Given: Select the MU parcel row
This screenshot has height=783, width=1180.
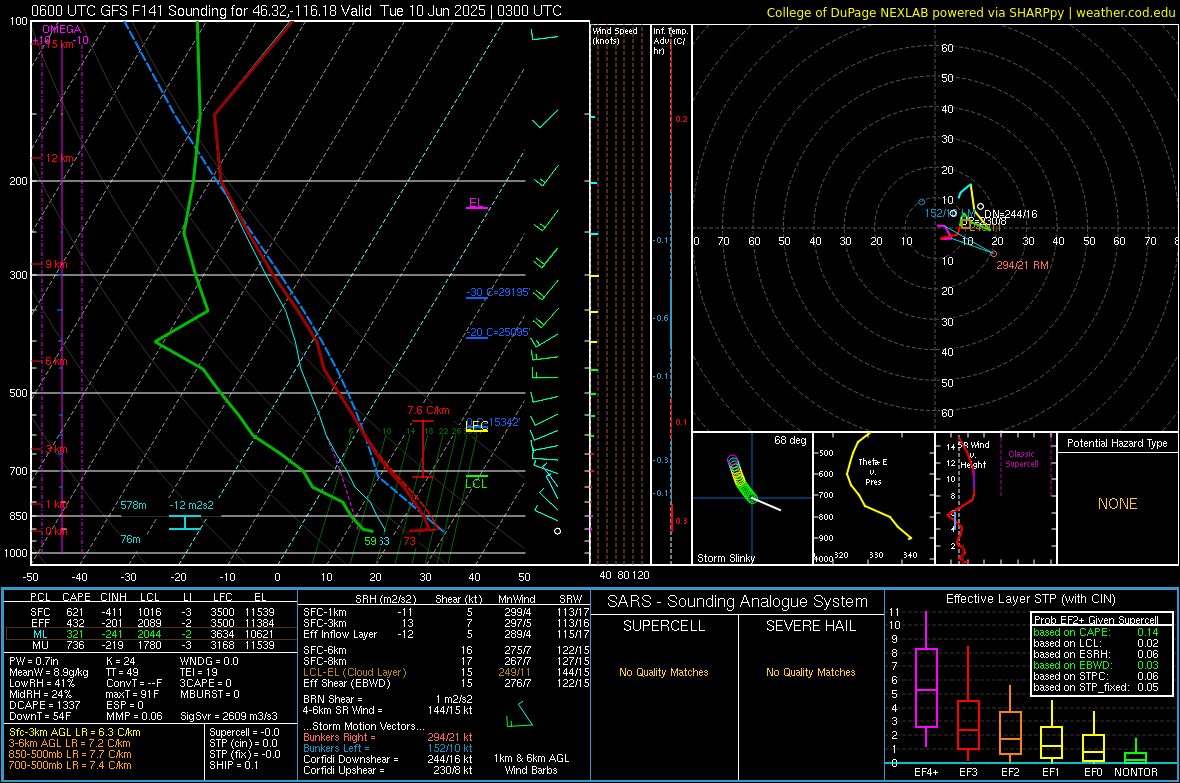Looking at the screenshot, I should [x=151, y=644].
